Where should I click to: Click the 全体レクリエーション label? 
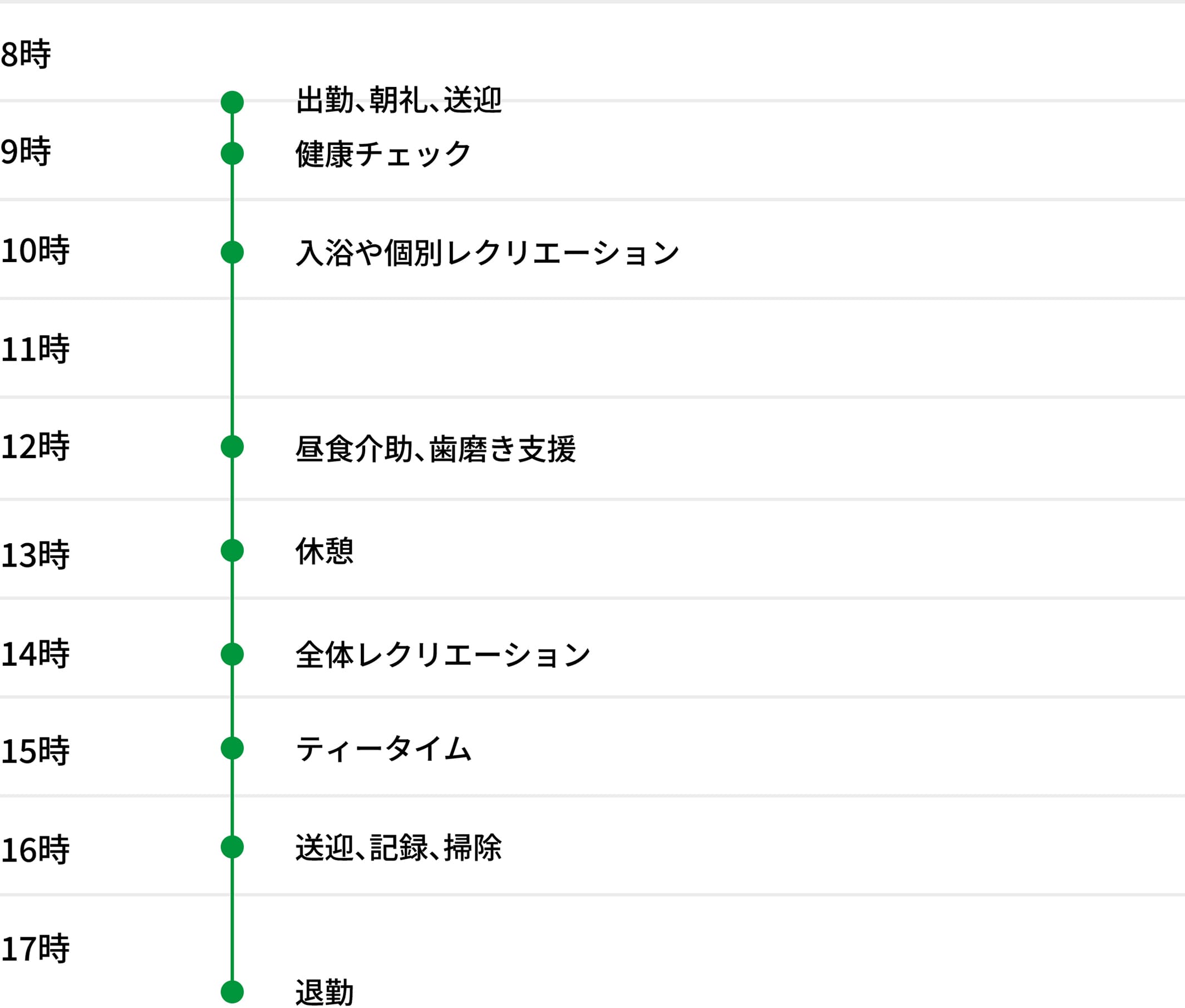(443, 655)
